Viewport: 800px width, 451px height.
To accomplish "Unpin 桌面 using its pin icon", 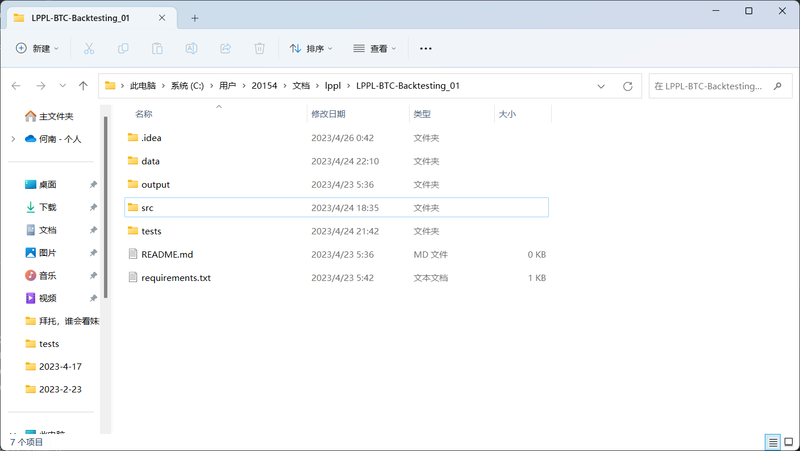I will pyautogui.click(x=93, y=184).
